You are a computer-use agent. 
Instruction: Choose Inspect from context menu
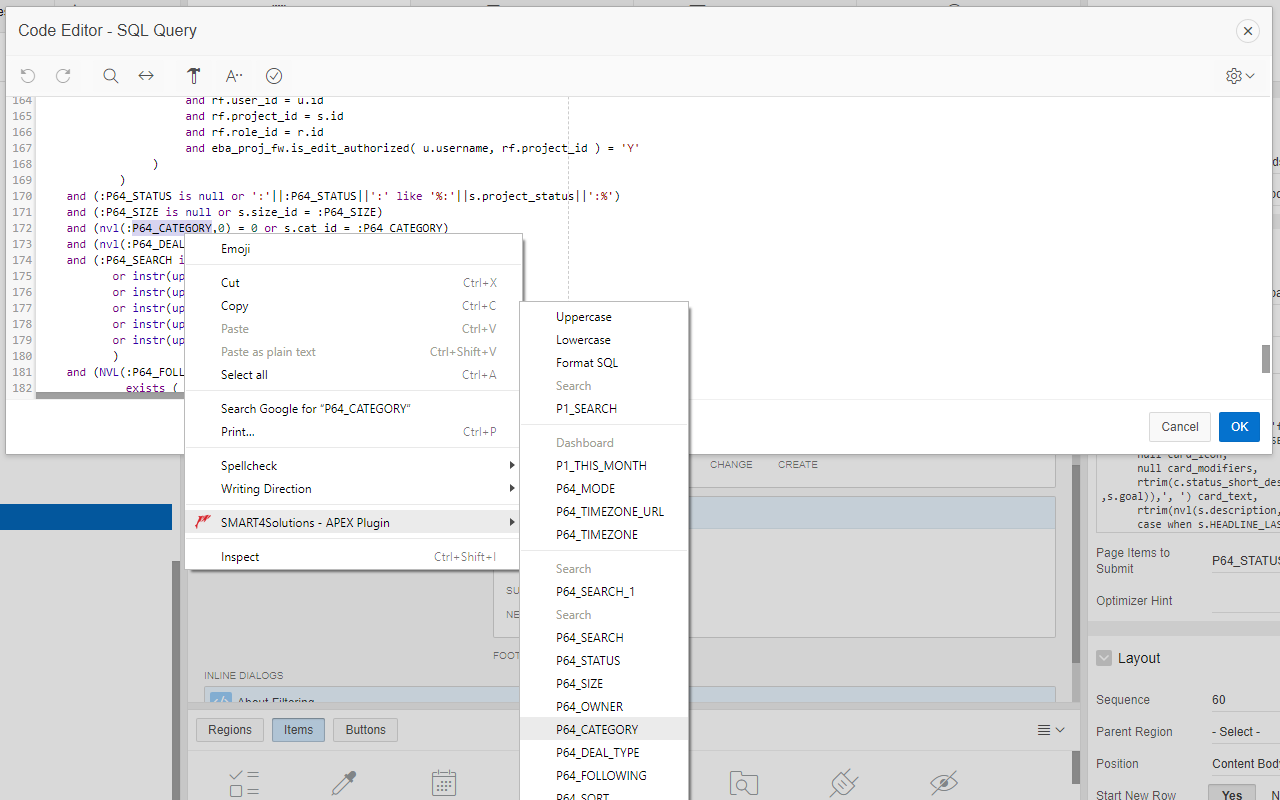pos(352,557)
